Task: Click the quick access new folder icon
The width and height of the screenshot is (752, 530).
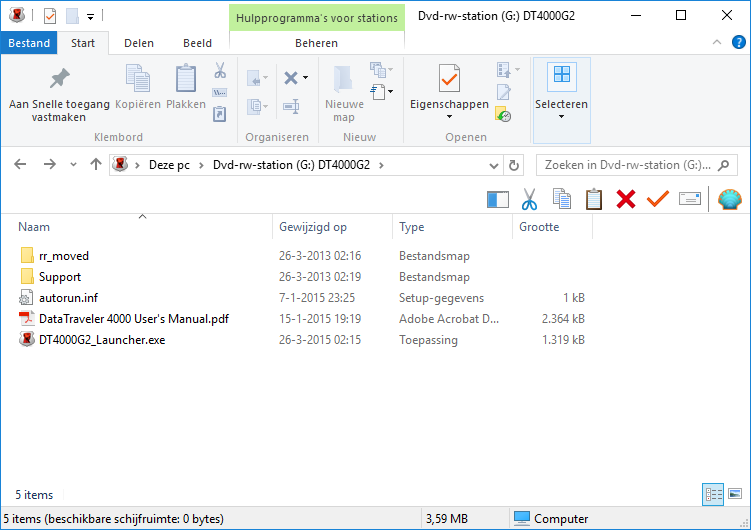Action: coord(72,16)
